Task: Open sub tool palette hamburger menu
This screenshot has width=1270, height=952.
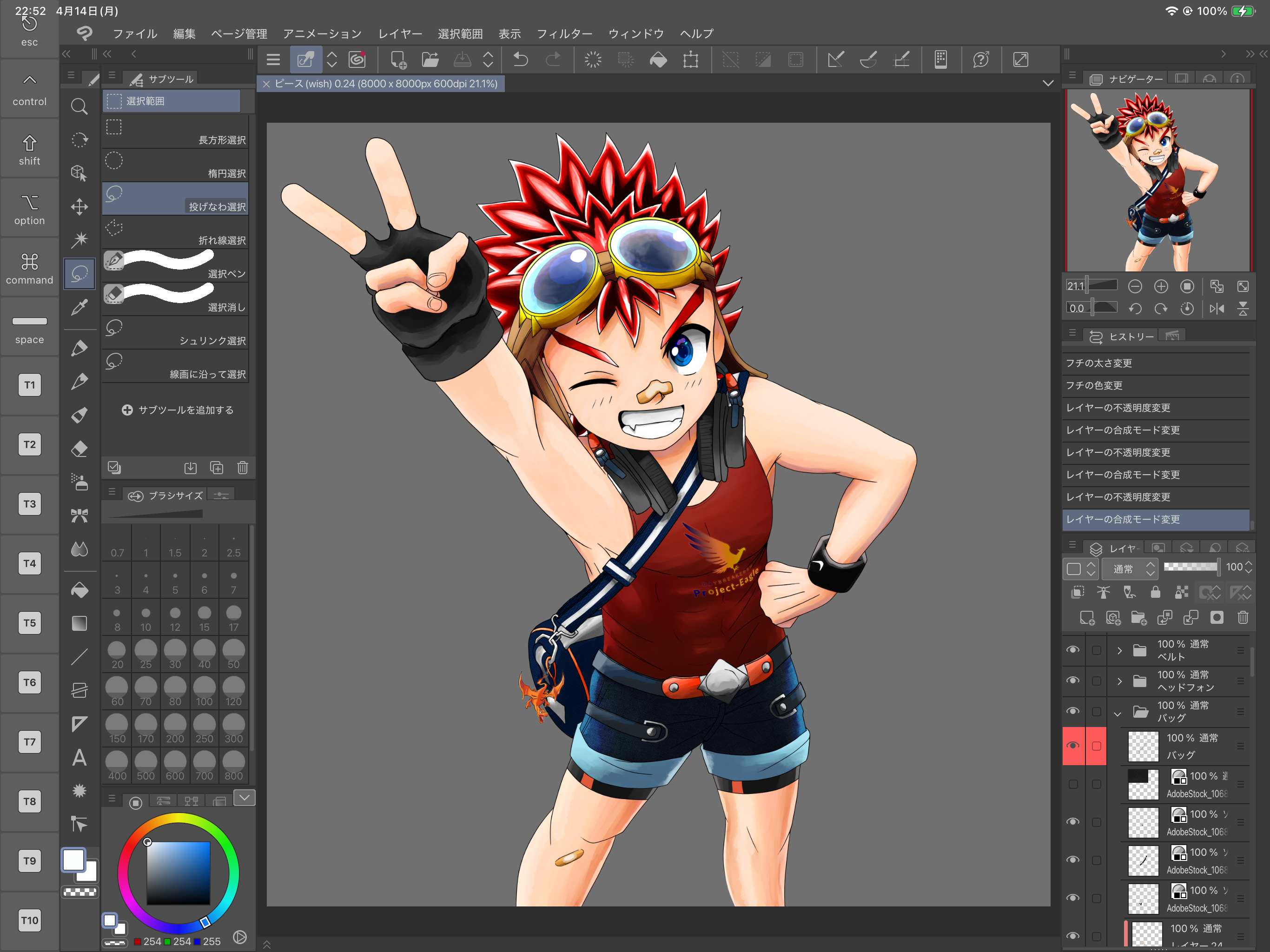Action: pos(112,75)
